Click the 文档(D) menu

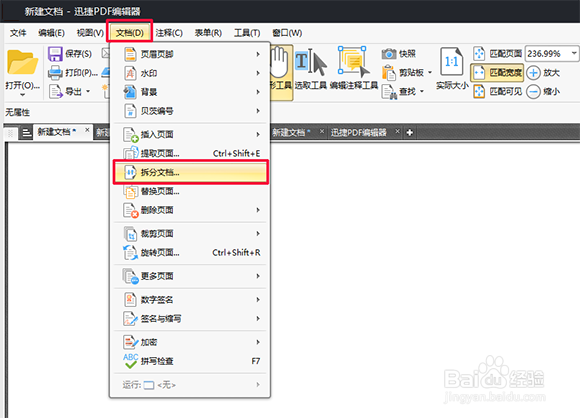pos(129,33)
